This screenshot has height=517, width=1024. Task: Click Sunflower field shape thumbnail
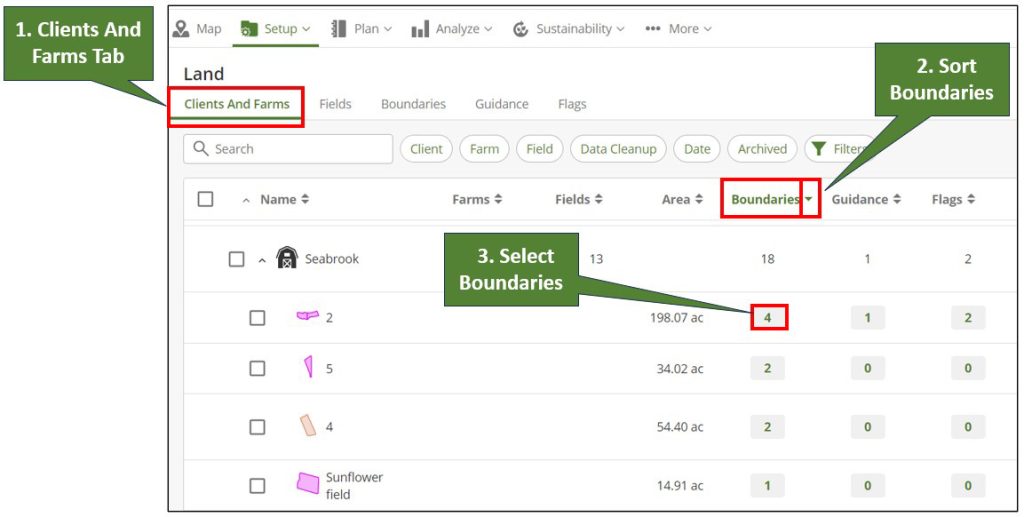(308, 484)
